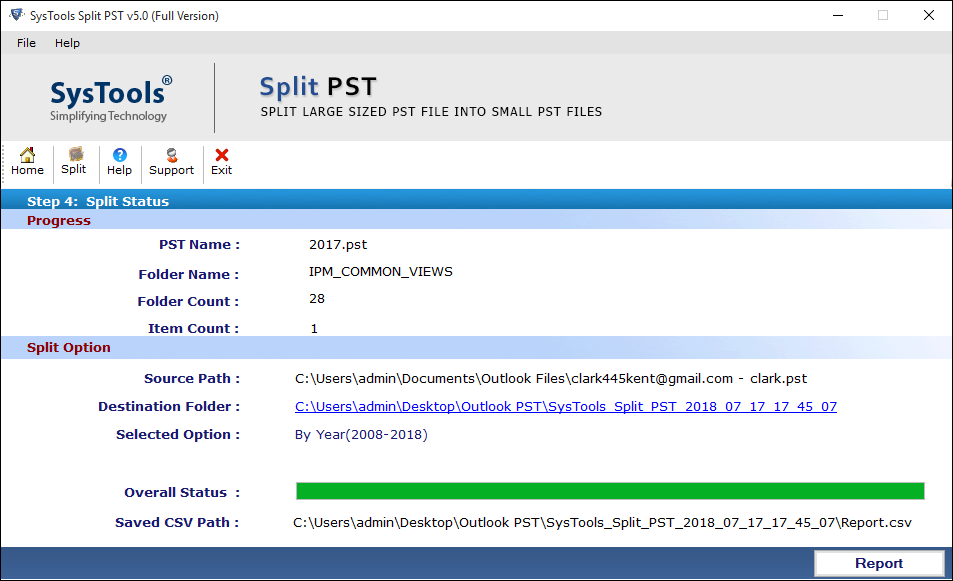Click the PST Name label

click(199, 244)
